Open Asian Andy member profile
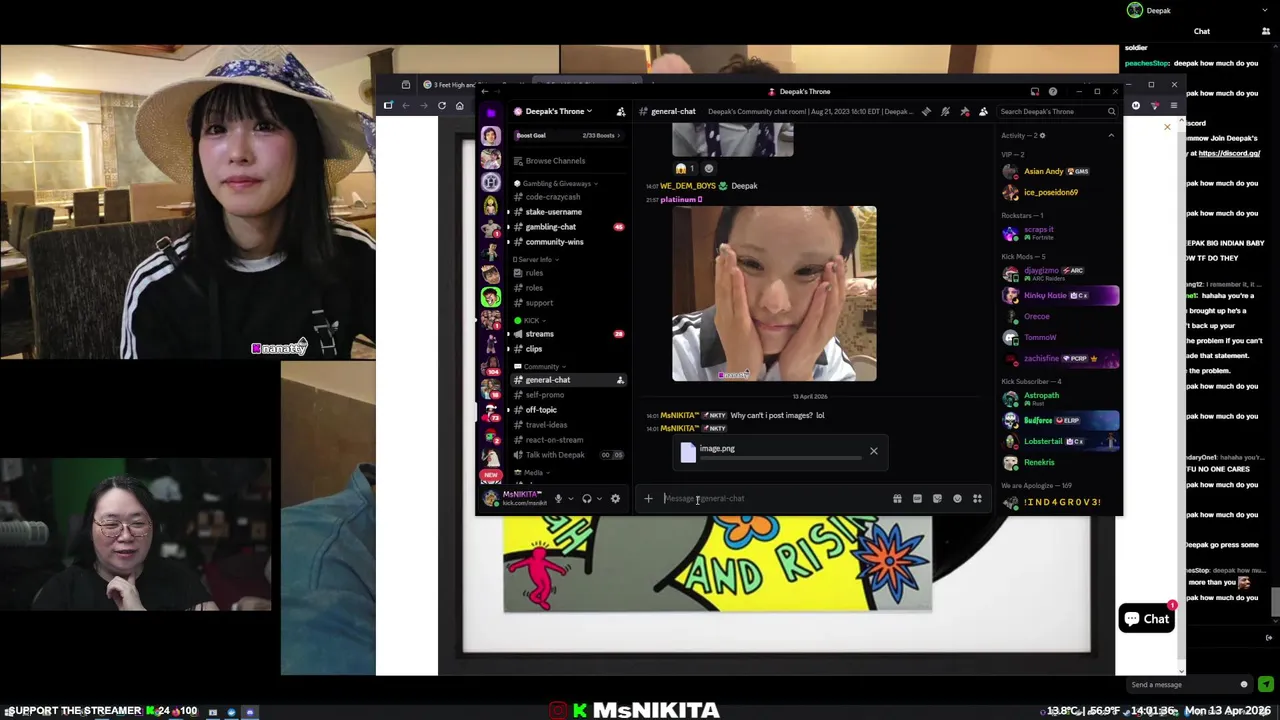The height and width of the screenshot is (720, 1280). coord(1059,172)
